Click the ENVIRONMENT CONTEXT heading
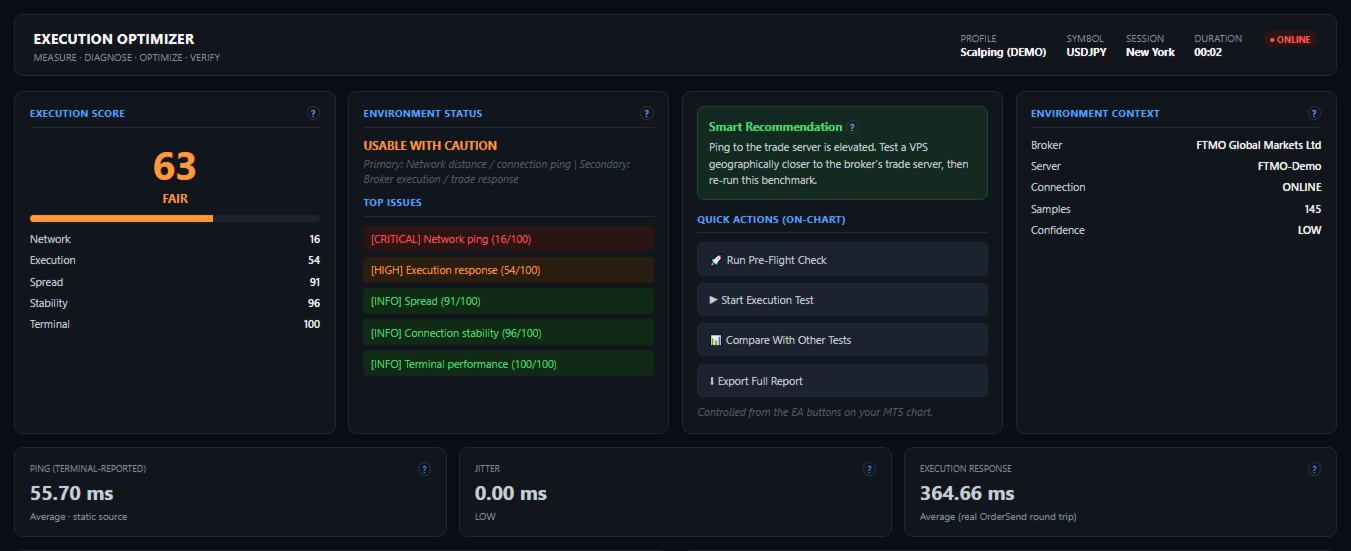 coord(1095,114)
